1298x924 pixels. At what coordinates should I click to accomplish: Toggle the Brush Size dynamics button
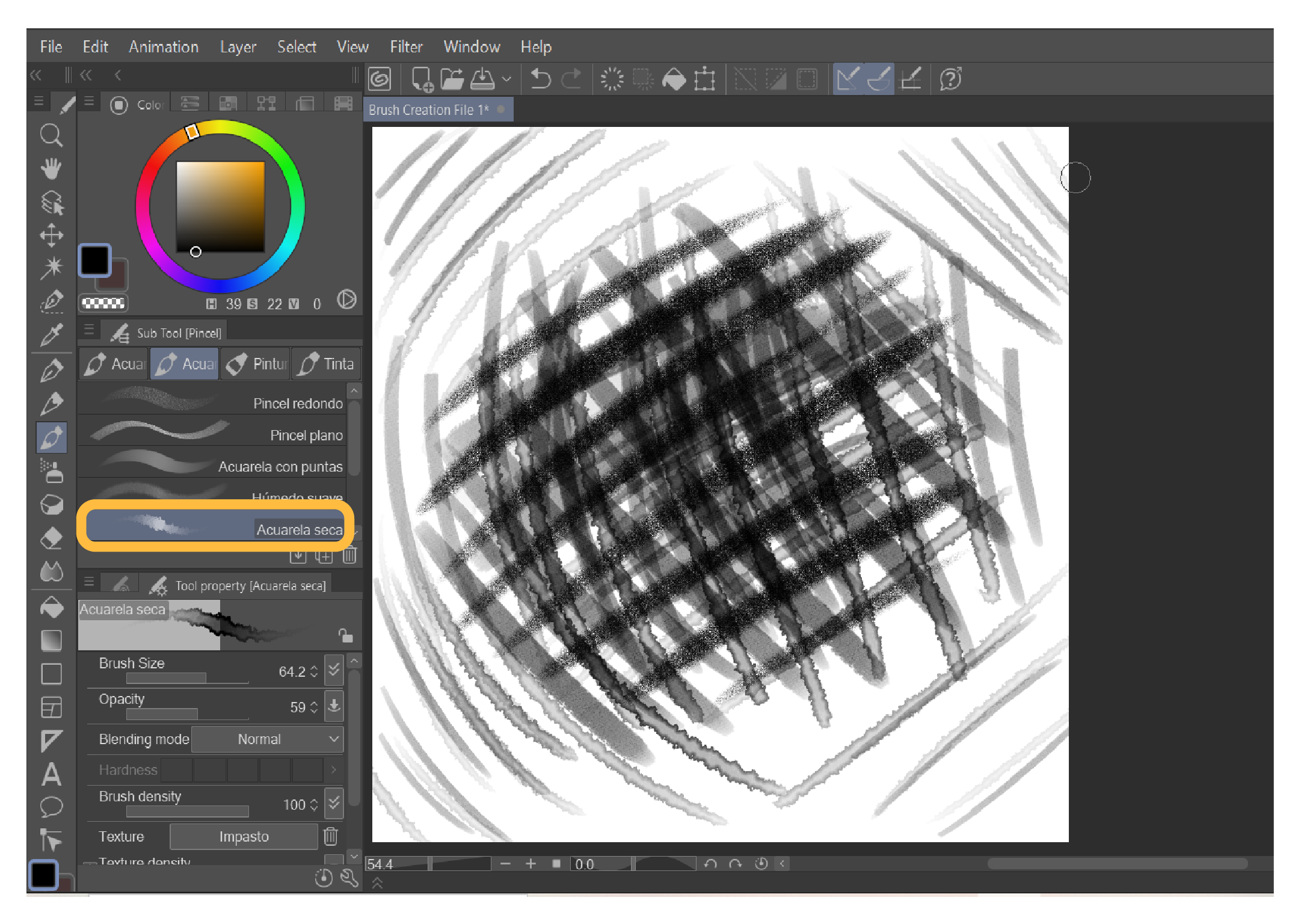coord(334,670)
